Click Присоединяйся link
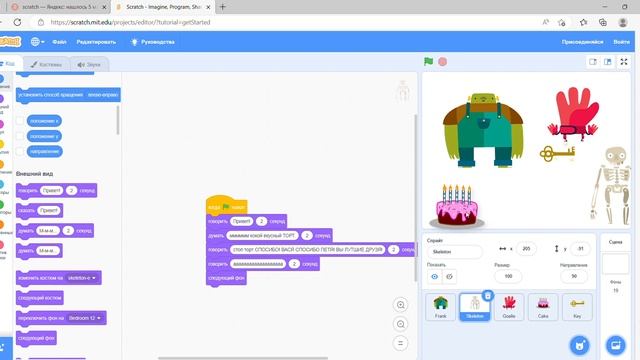Screen dimensions: 640x360 coord(582,42)
